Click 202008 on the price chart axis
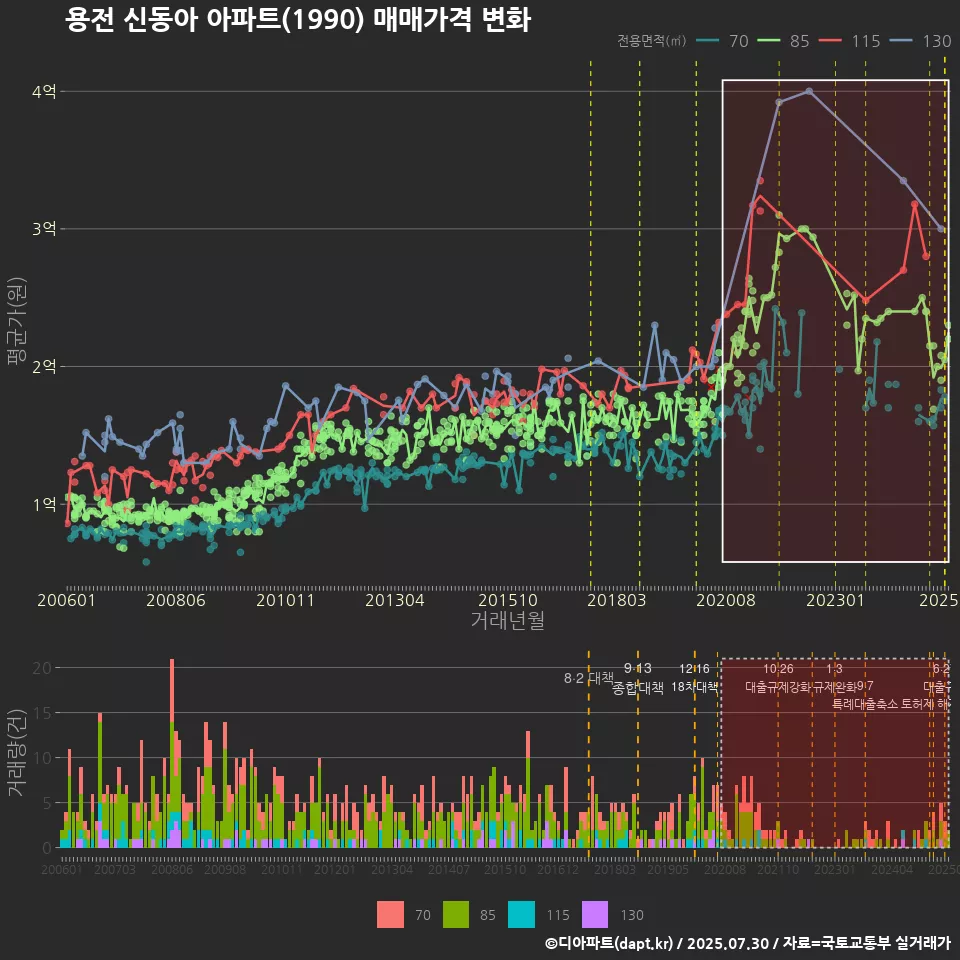 coord(726,600)
